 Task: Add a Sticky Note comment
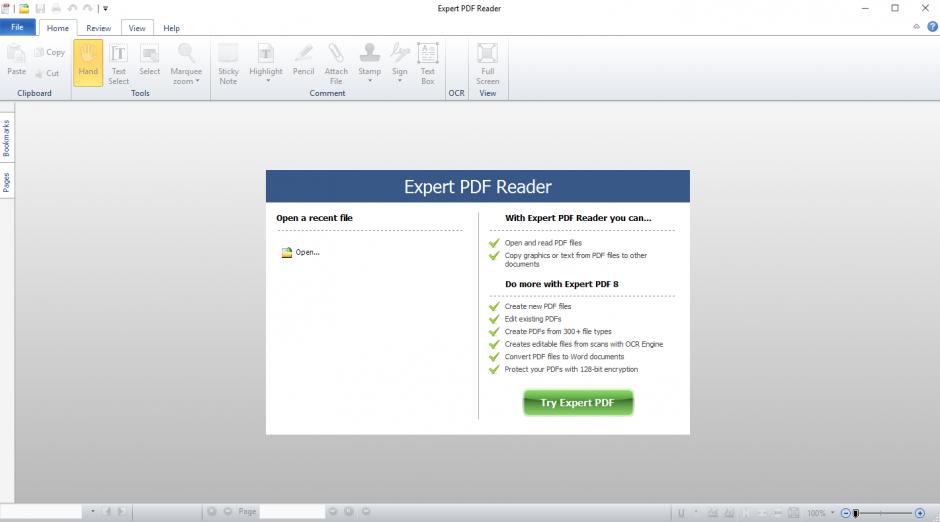pyautogui.click(x=228, y=62)
